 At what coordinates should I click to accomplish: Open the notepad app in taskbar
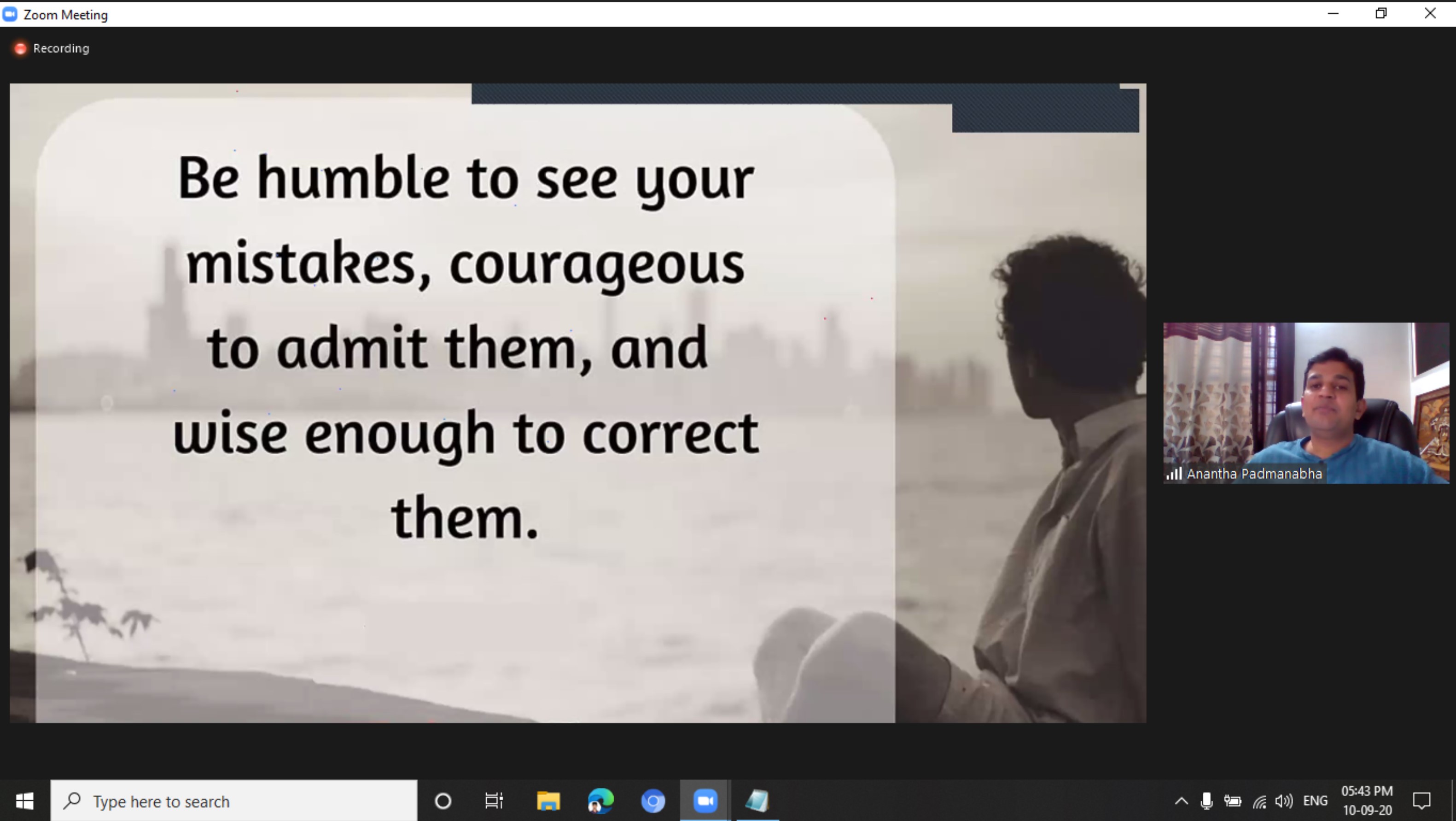pyautogui.click(x=757, y=801)
